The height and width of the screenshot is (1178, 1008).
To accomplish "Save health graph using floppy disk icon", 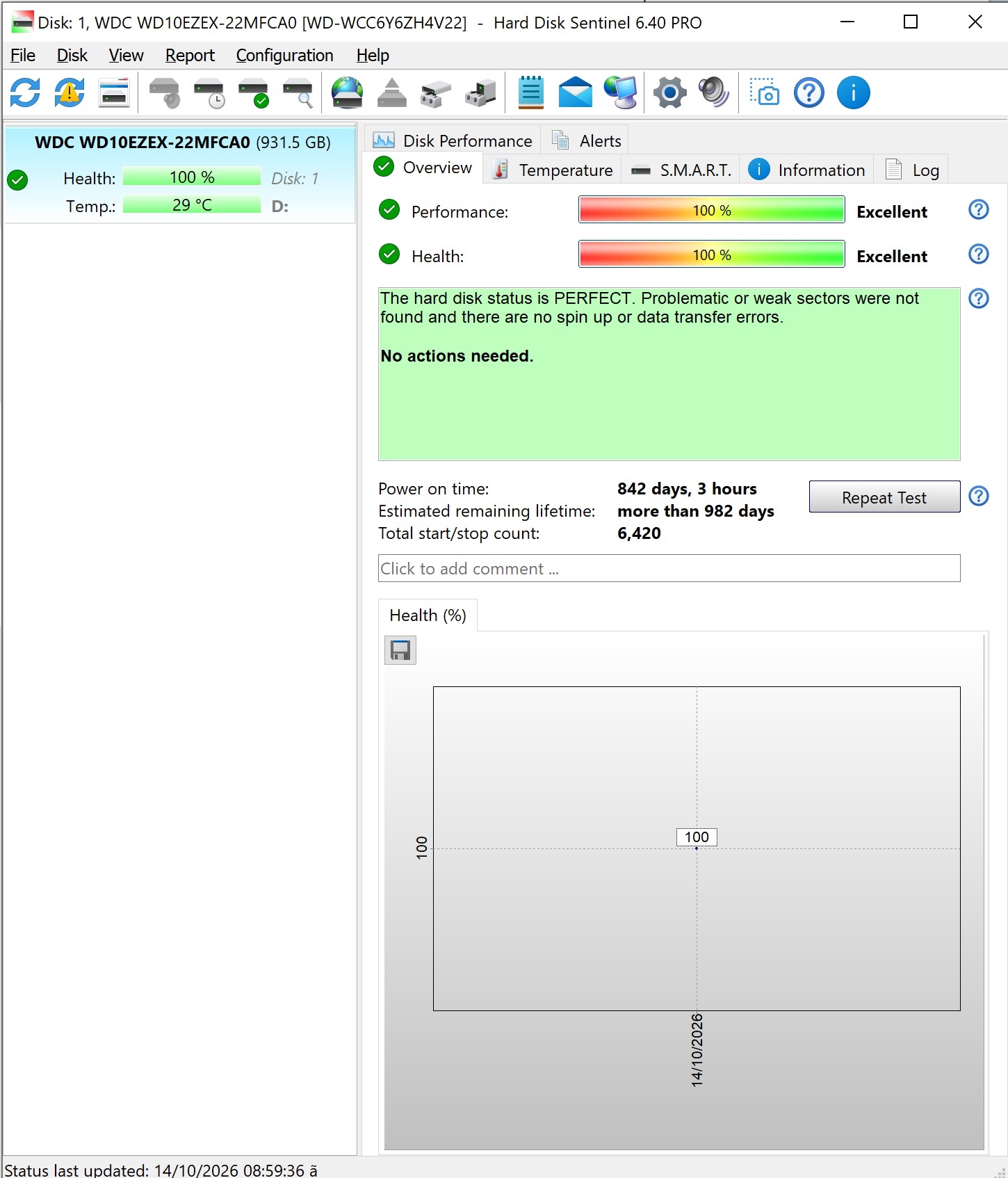I will pyautogui.click(x=400, y=650).
